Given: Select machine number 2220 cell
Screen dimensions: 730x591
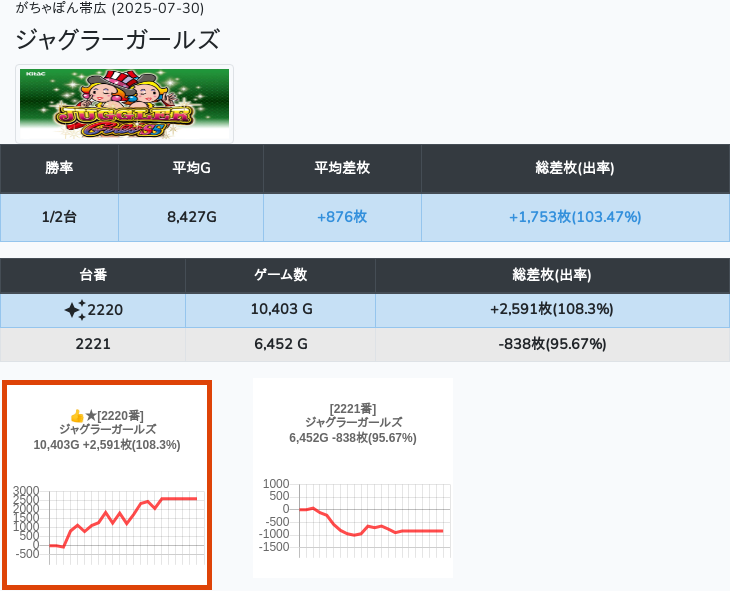Looking at the screenshot, I should (93, 310).
